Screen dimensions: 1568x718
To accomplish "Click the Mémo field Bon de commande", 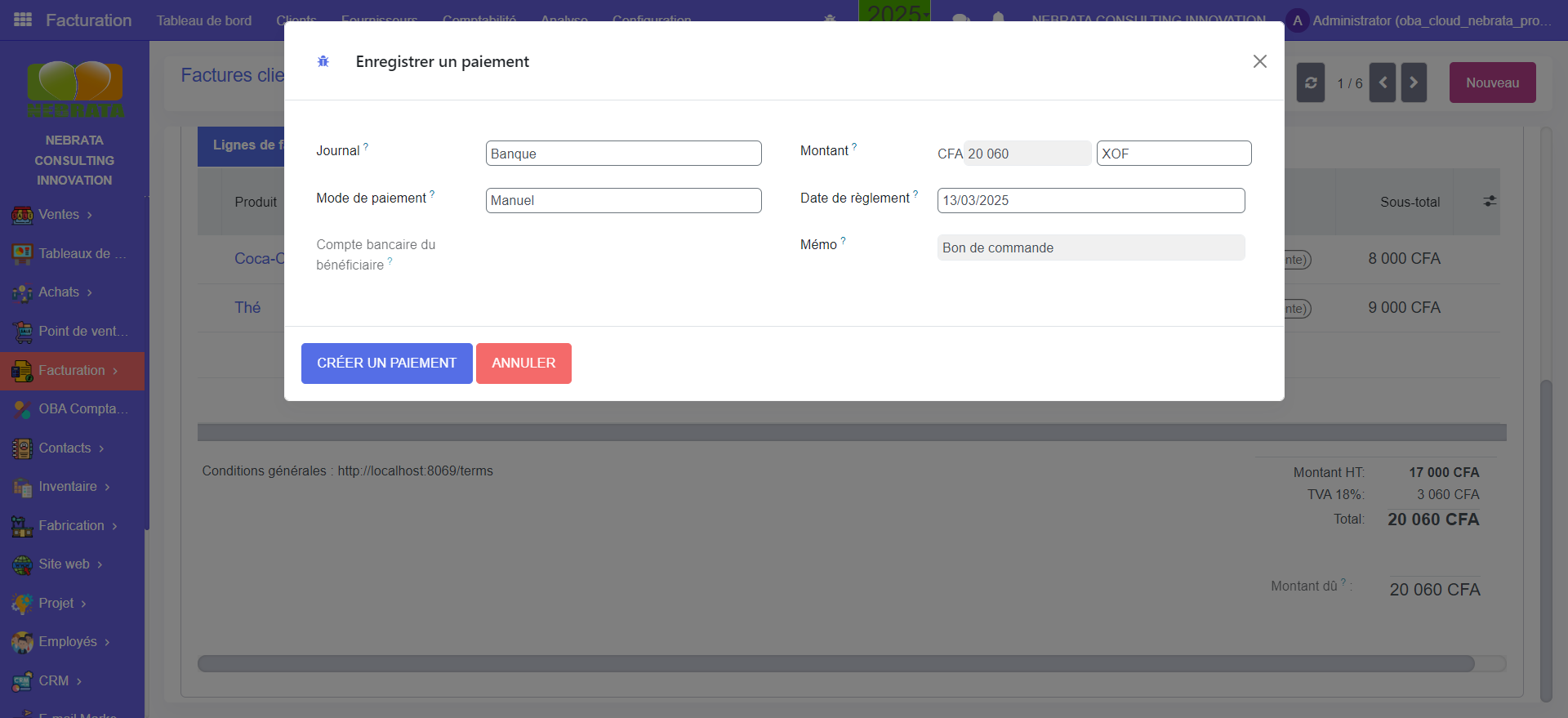I will tap(1091, 248).
